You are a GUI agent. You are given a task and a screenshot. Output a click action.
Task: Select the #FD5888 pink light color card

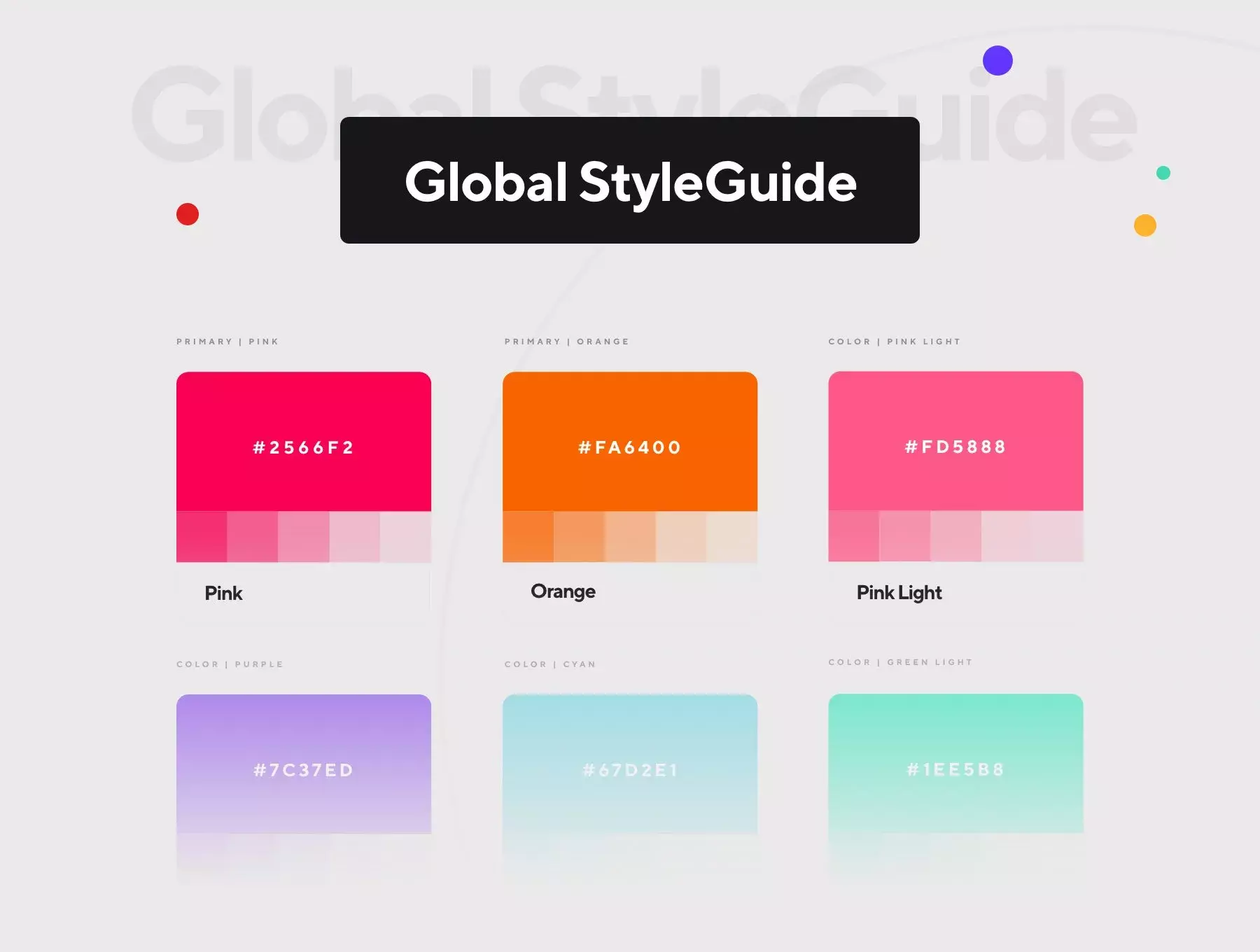(x=955, y=441)
